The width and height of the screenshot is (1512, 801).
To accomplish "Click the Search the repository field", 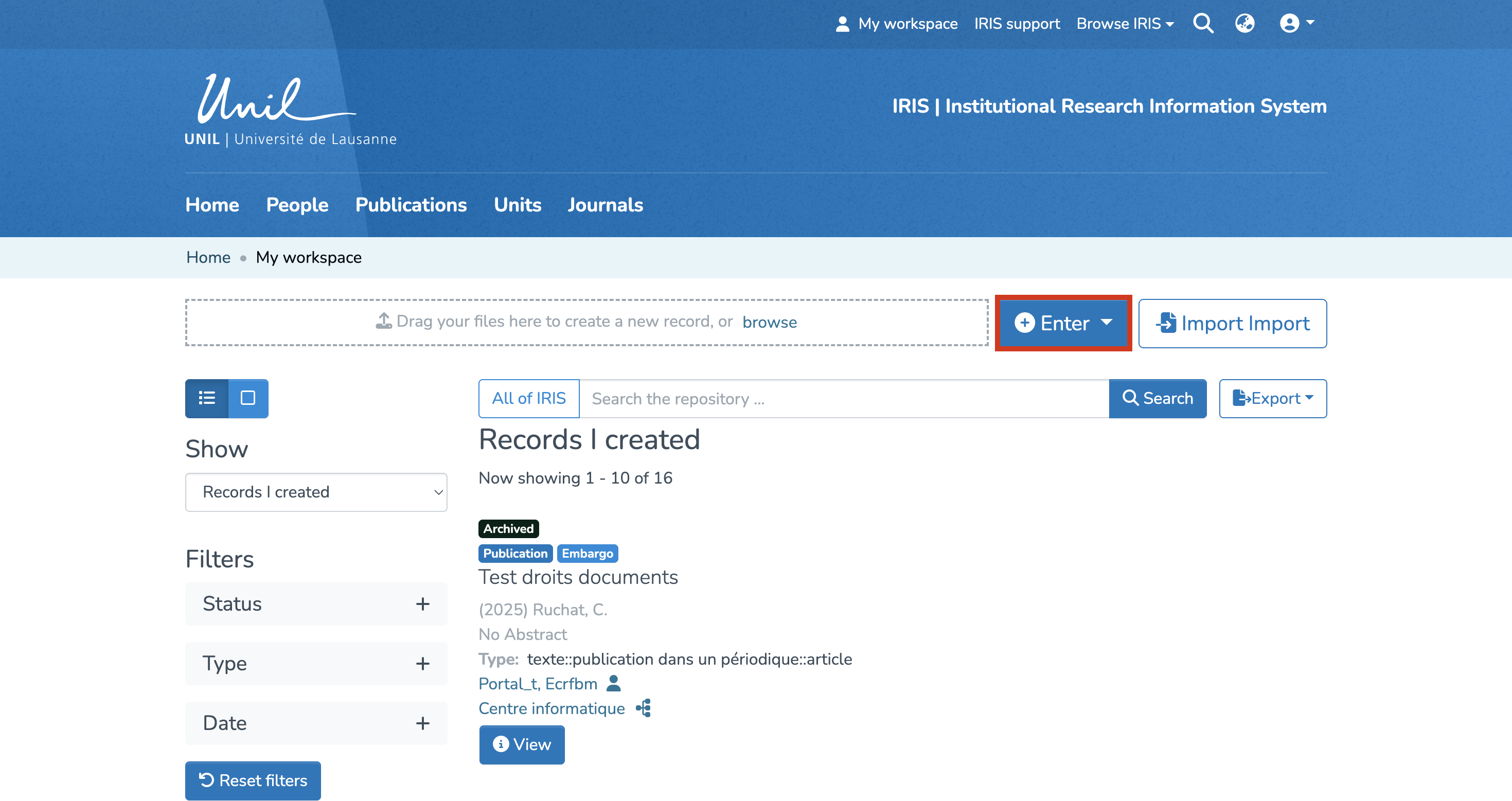I will pos(843,399).
